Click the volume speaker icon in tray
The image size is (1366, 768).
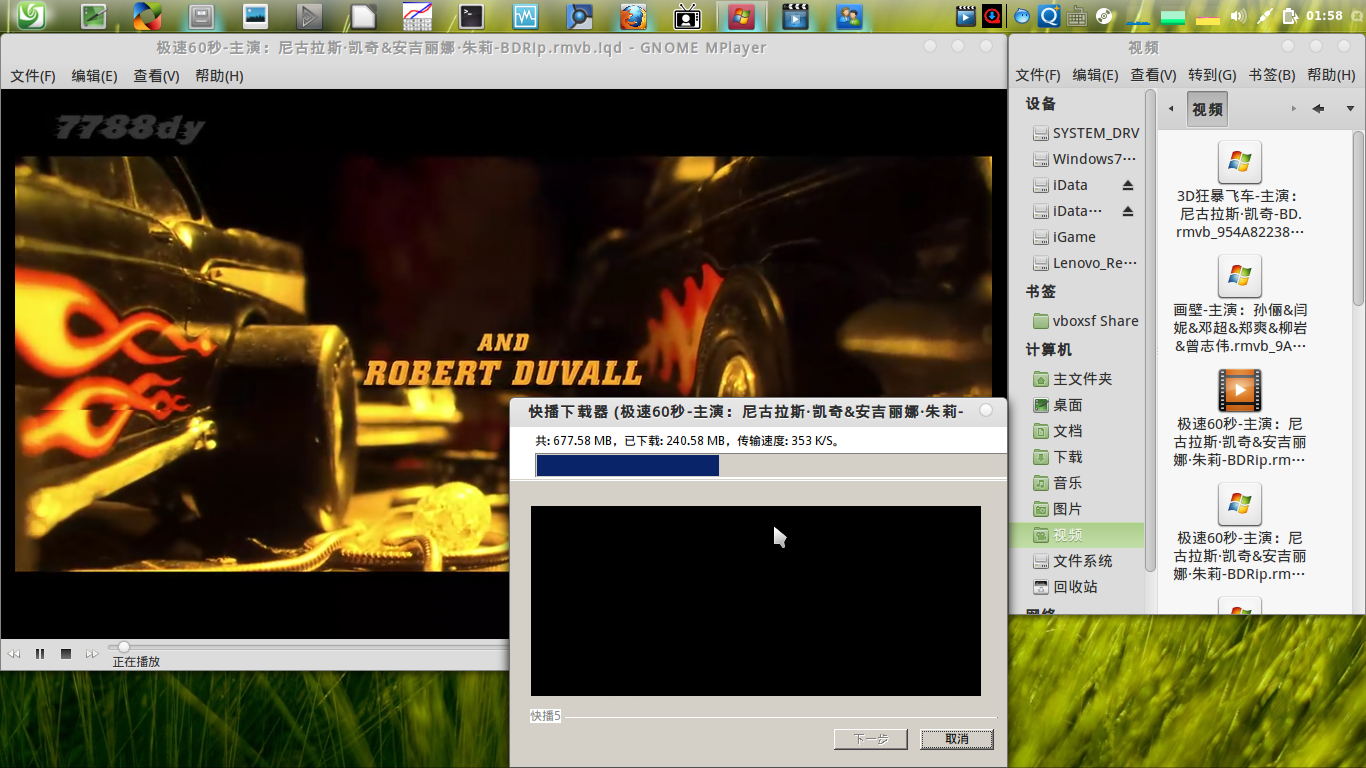point(1238,15)
